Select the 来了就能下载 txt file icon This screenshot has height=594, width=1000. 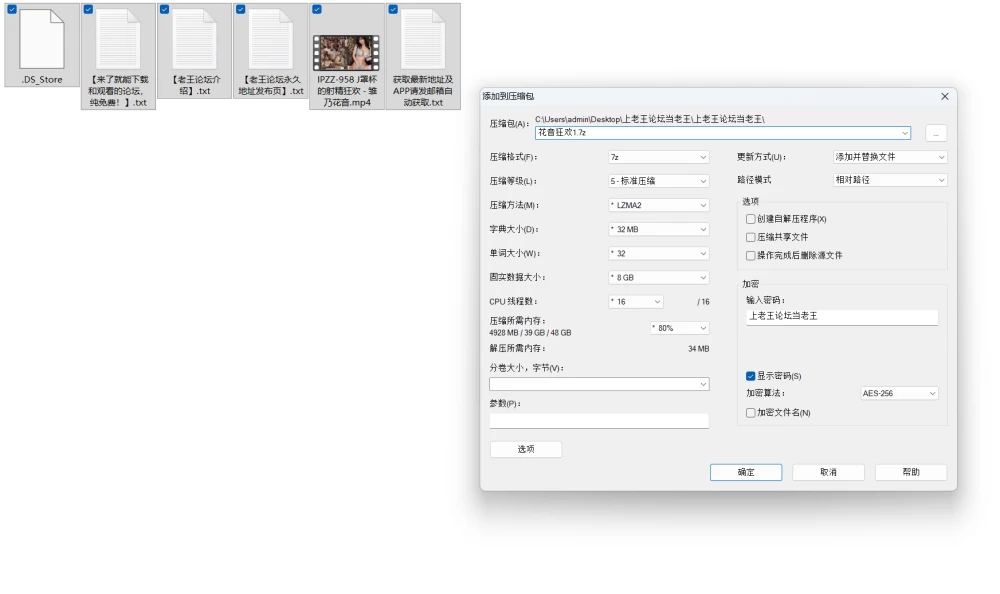118,40
